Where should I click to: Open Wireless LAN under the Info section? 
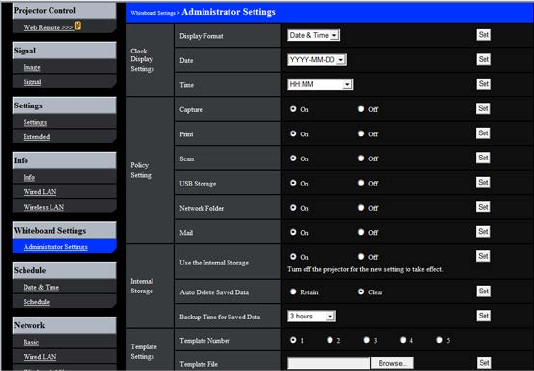point(44,207)
